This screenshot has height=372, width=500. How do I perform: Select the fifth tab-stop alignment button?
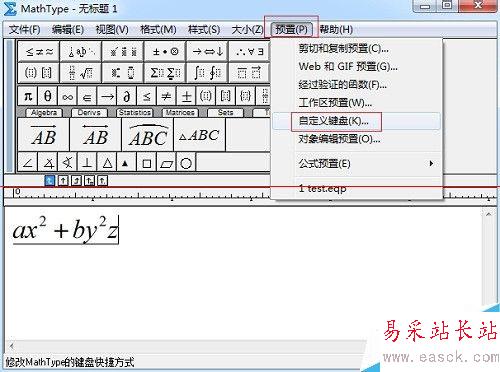coord(102,181)
